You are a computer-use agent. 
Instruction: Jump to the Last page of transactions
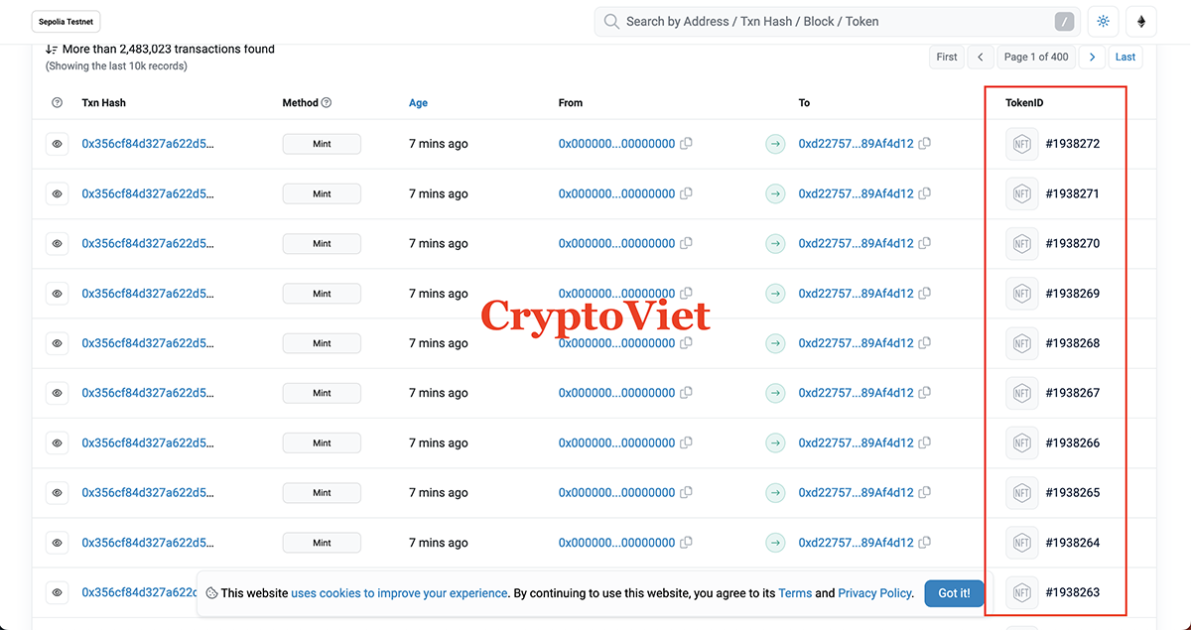coord(1125,56)
